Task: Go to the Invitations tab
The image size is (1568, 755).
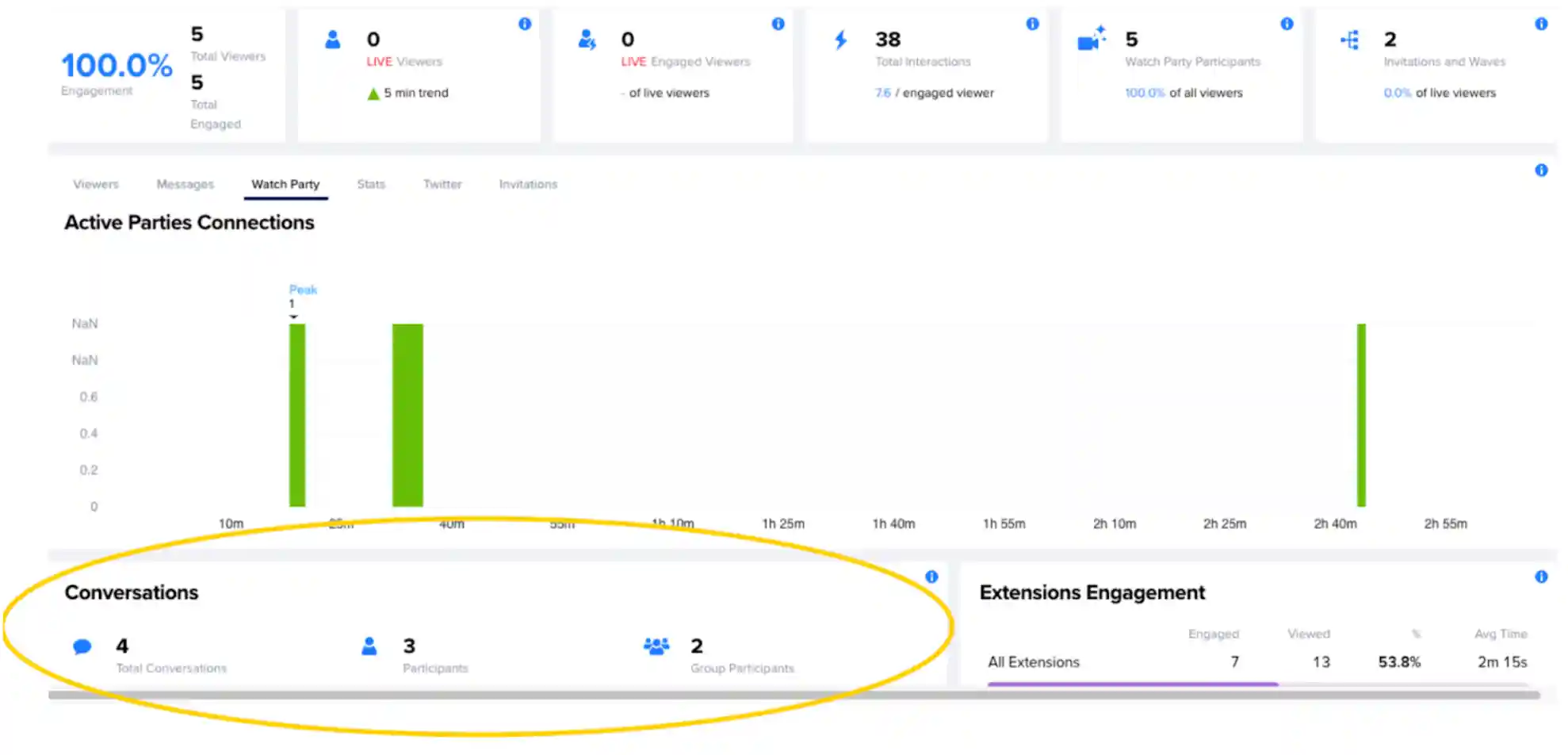Action: tap(528, 184)
